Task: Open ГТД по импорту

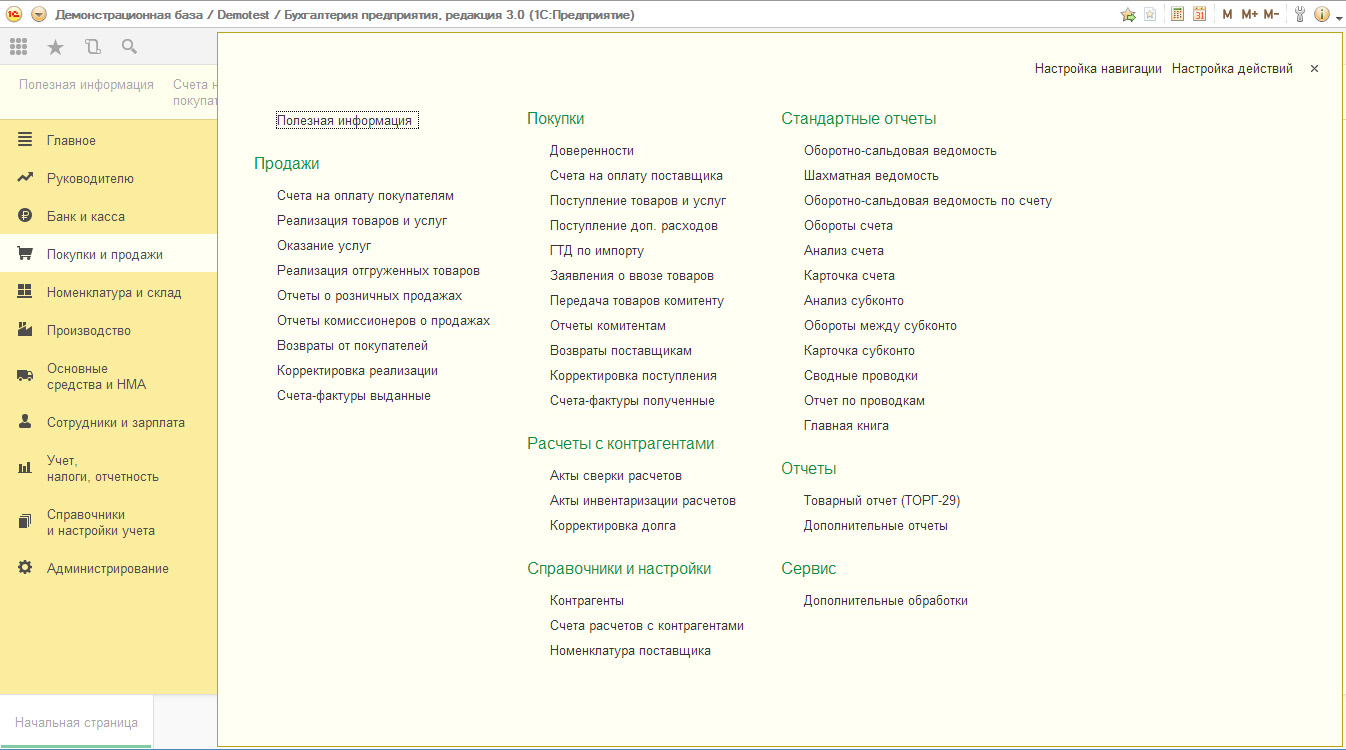Action: (597, 251)
